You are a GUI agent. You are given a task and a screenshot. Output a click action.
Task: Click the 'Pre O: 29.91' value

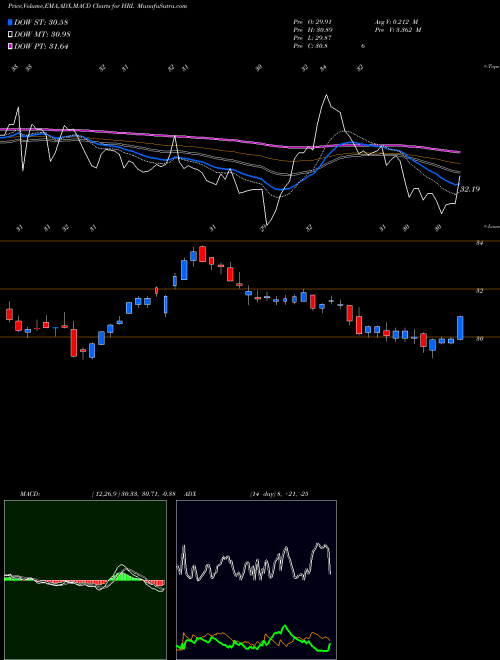tap(313, 22)
